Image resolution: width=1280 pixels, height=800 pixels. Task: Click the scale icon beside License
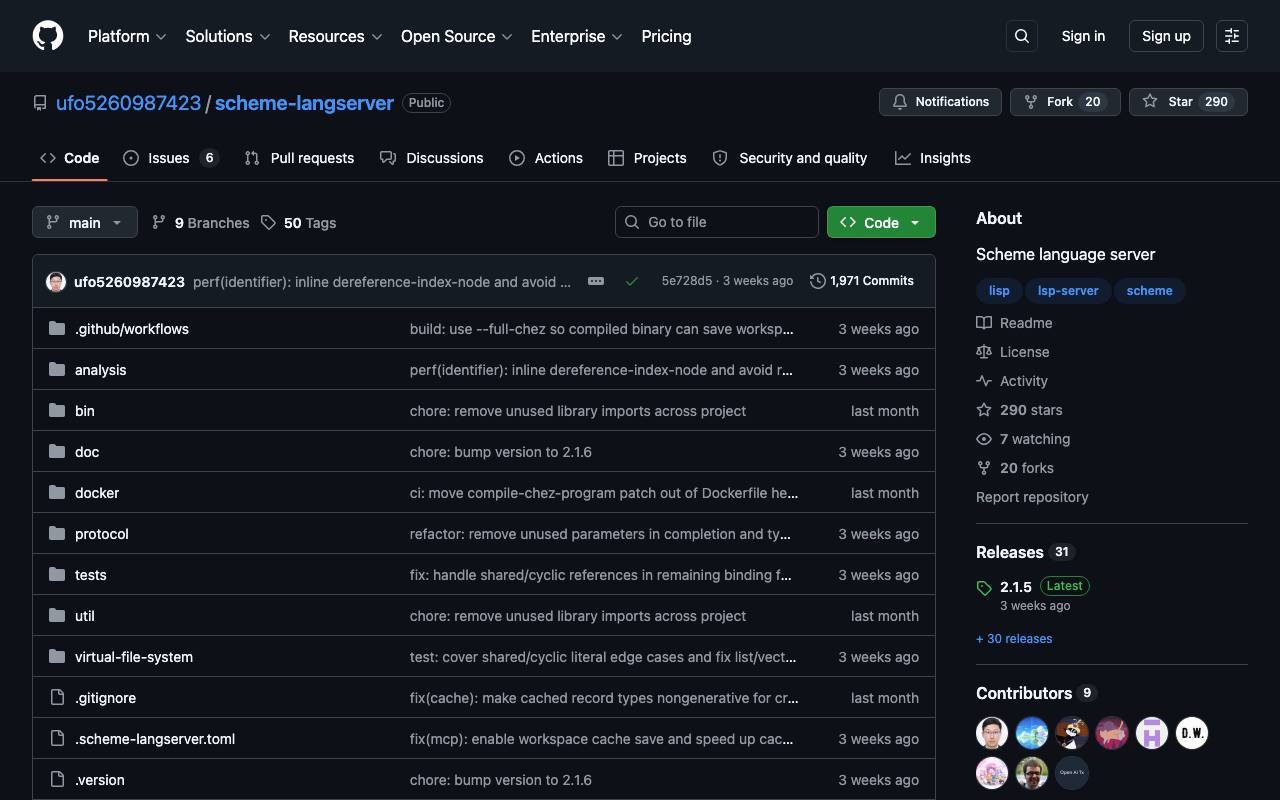[x=984, y=352]
